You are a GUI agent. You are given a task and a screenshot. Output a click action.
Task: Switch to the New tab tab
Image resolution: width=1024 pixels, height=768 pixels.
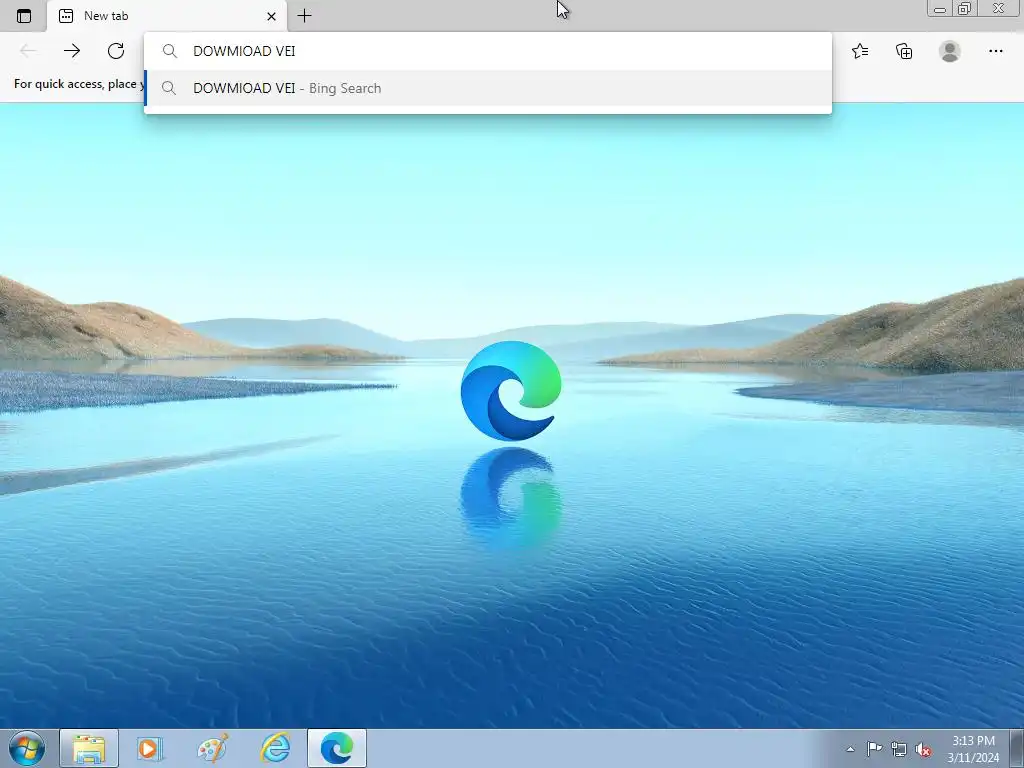pyautogui.click(x=167, y=16)
